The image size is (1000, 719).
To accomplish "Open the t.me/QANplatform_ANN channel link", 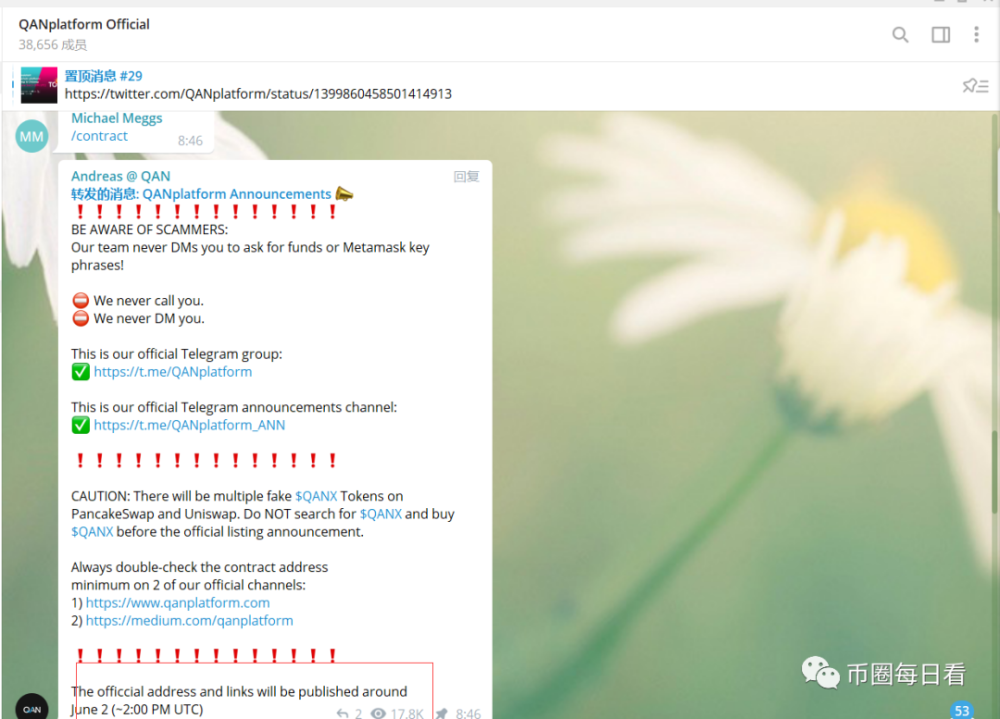I will click(x=189, y=426).
